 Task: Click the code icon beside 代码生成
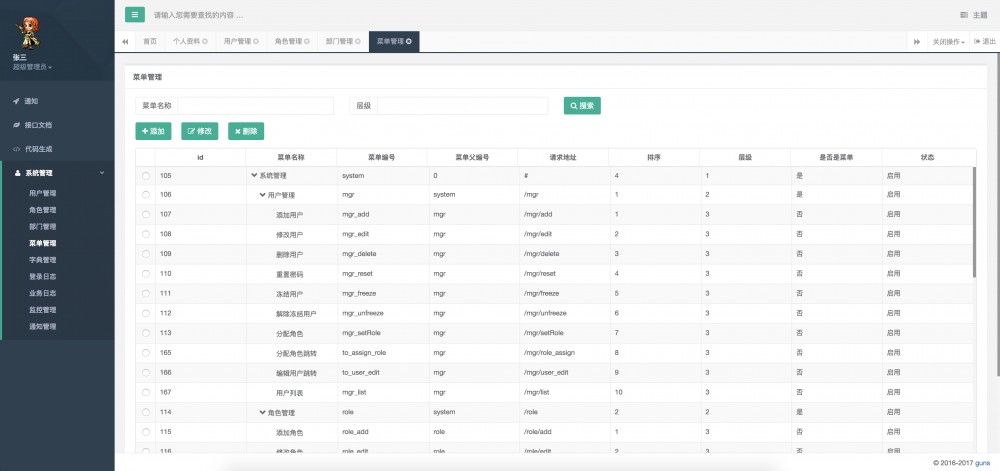pos(16,149)
